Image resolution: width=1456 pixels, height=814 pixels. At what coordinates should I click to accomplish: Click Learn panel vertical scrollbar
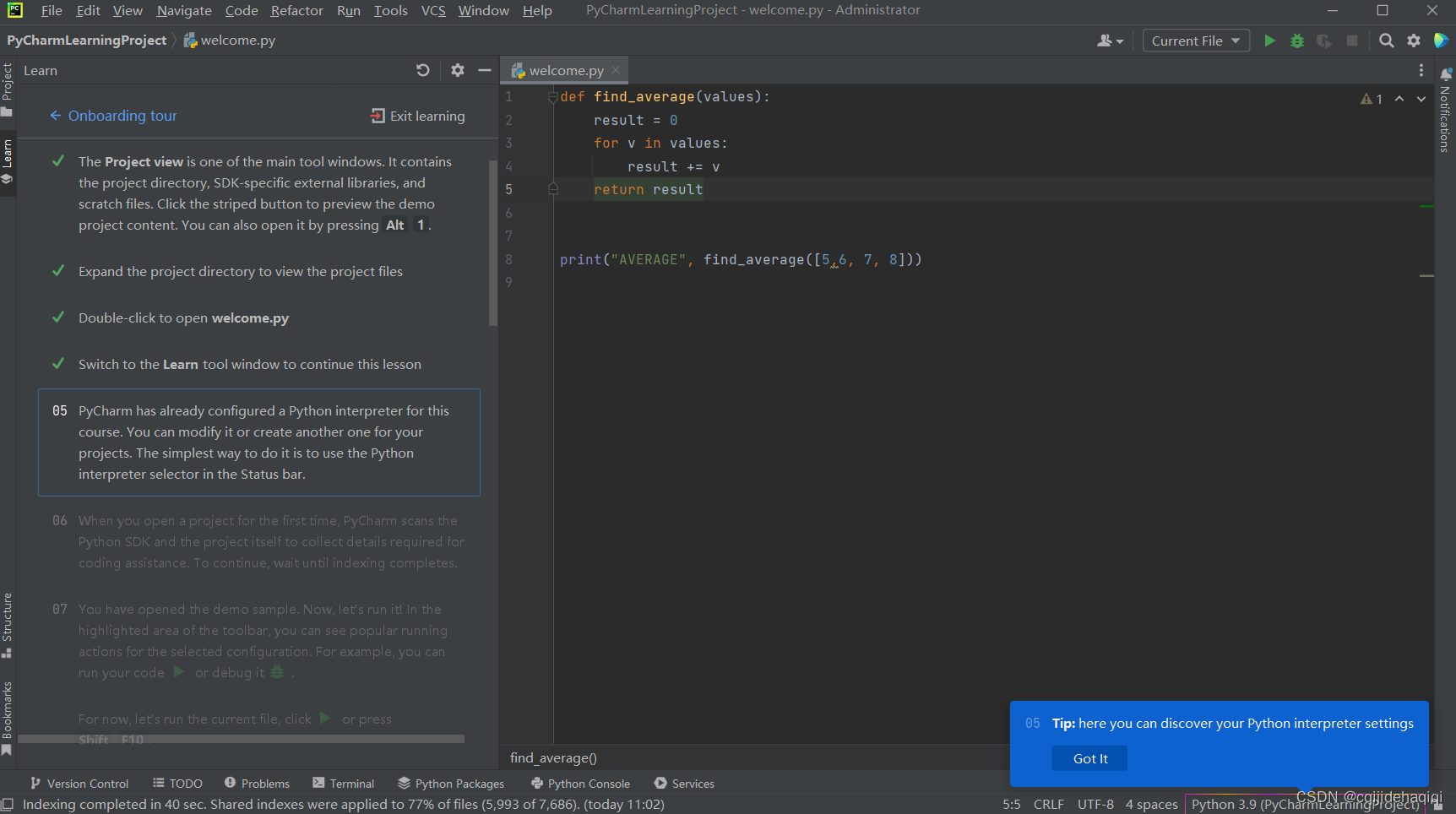(493, 242)
